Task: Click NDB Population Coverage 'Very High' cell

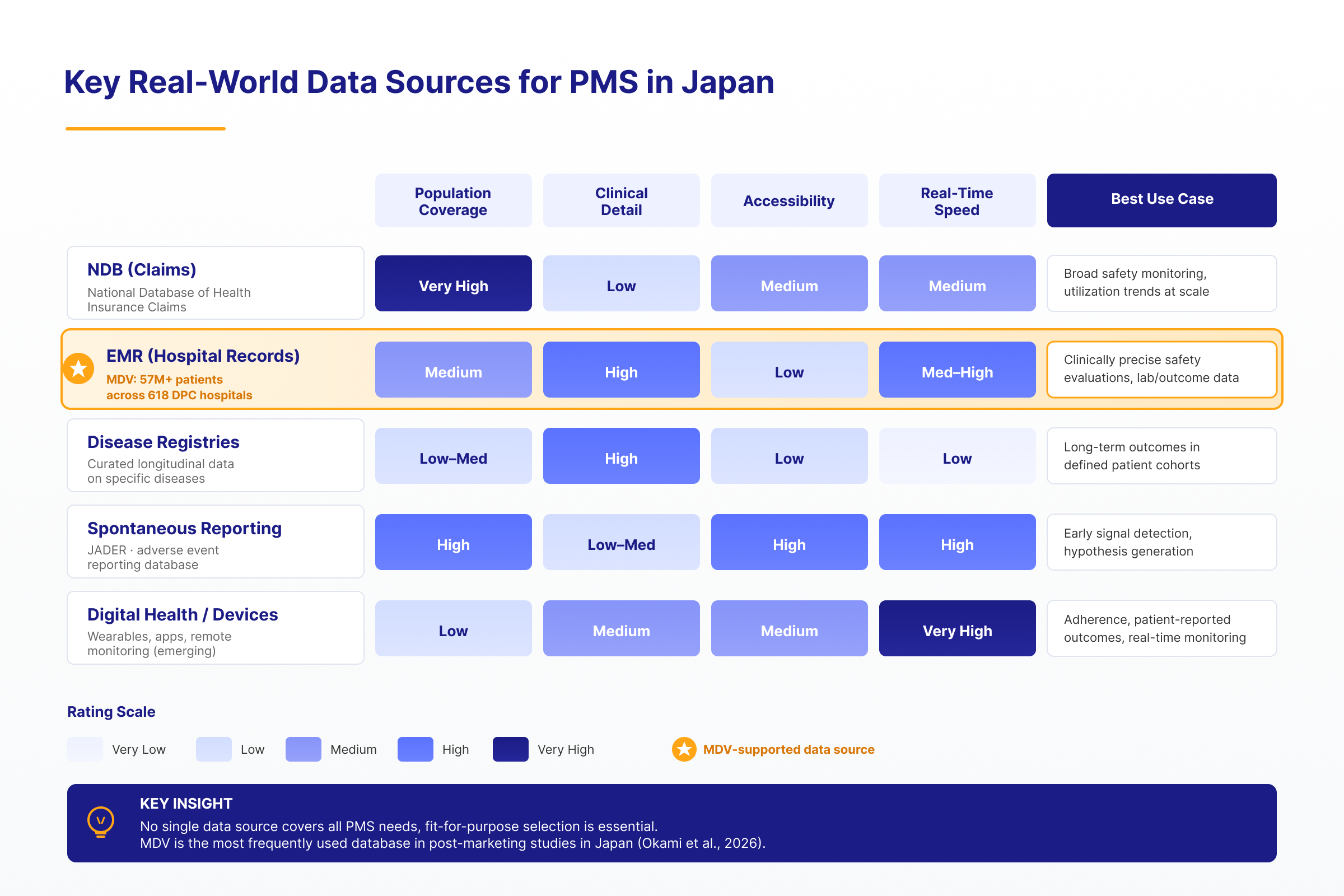Action: [x=453, y=283]
